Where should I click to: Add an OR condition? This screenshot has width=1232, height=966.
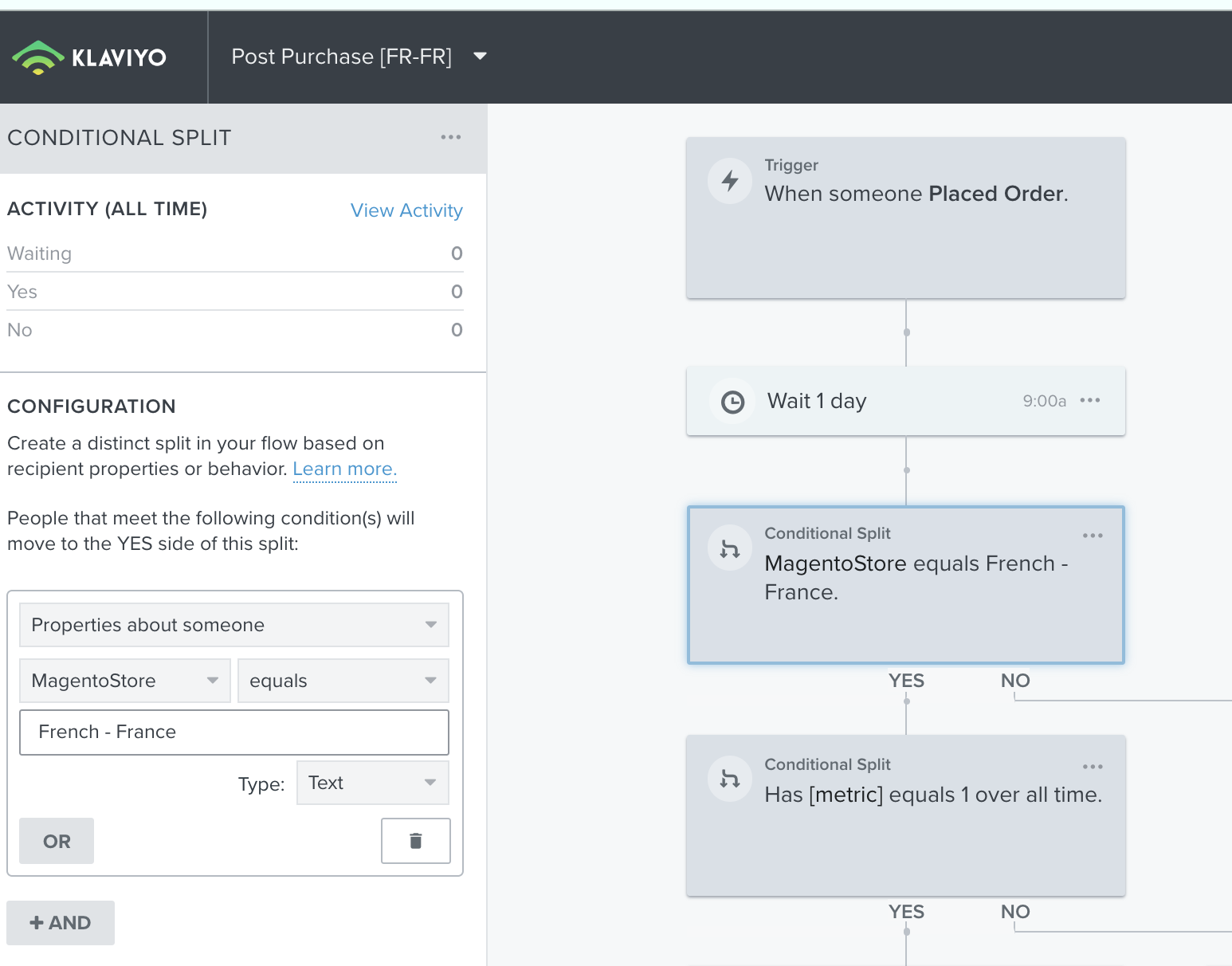click(x=57, y=841)
